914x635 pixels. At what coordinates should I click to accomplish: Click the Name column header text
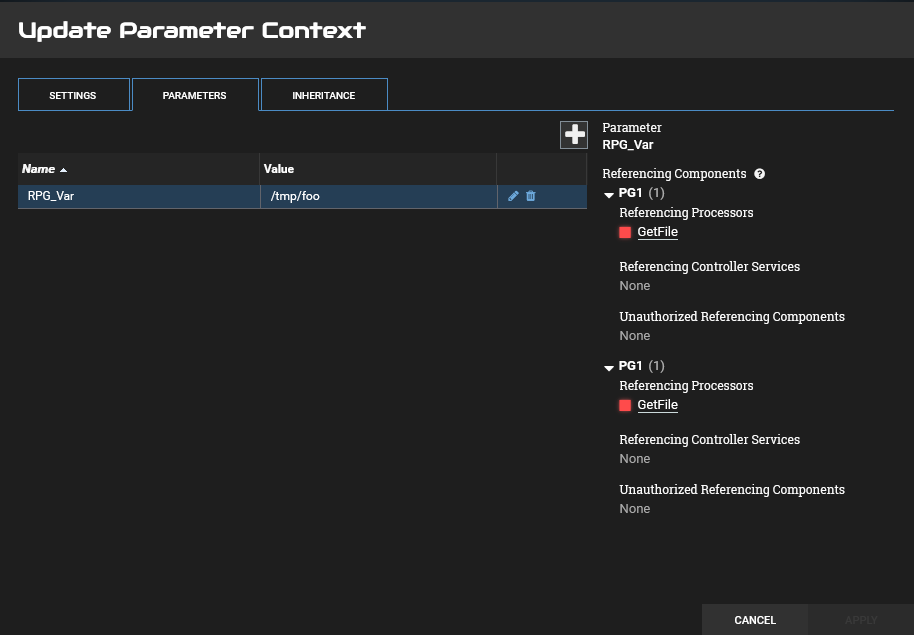tap(38, 169)
